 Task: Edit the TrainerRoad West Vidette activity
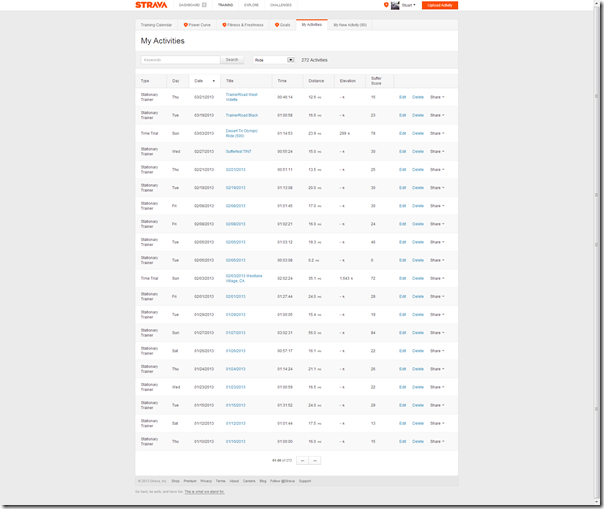click(x=403, y=97)
